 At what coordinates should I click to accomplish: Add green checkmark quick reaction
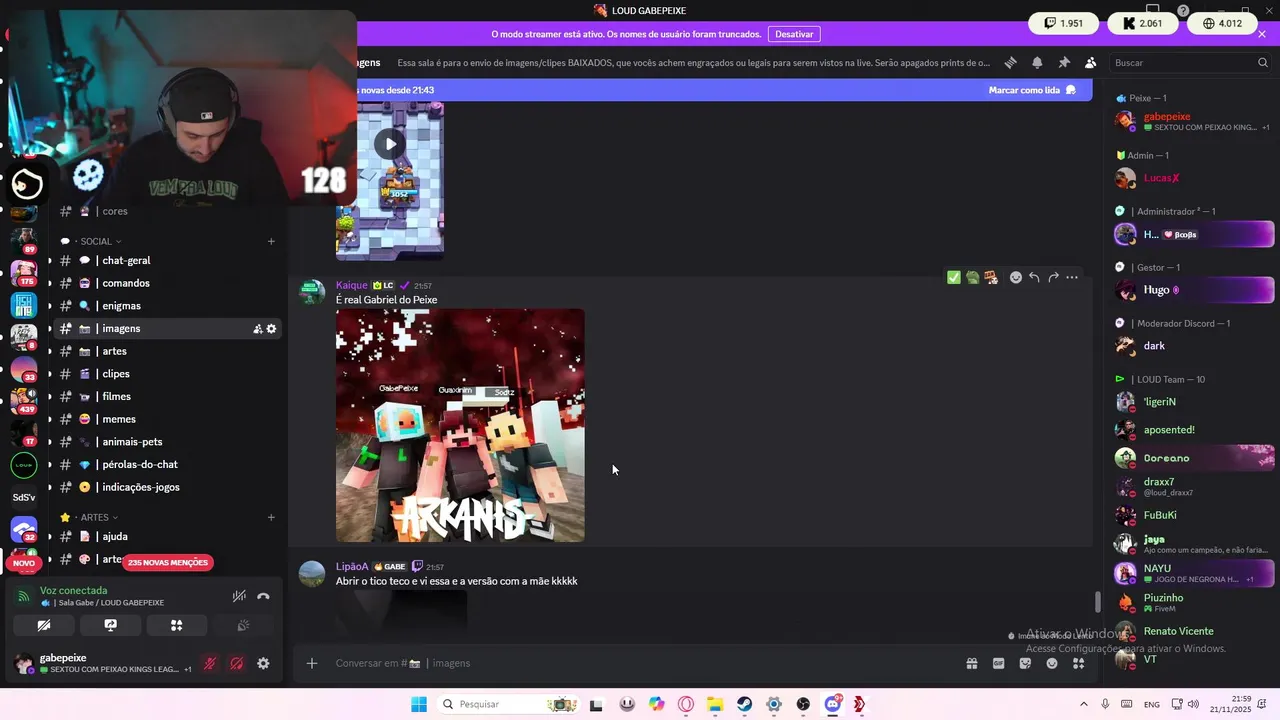pos(954,277)
